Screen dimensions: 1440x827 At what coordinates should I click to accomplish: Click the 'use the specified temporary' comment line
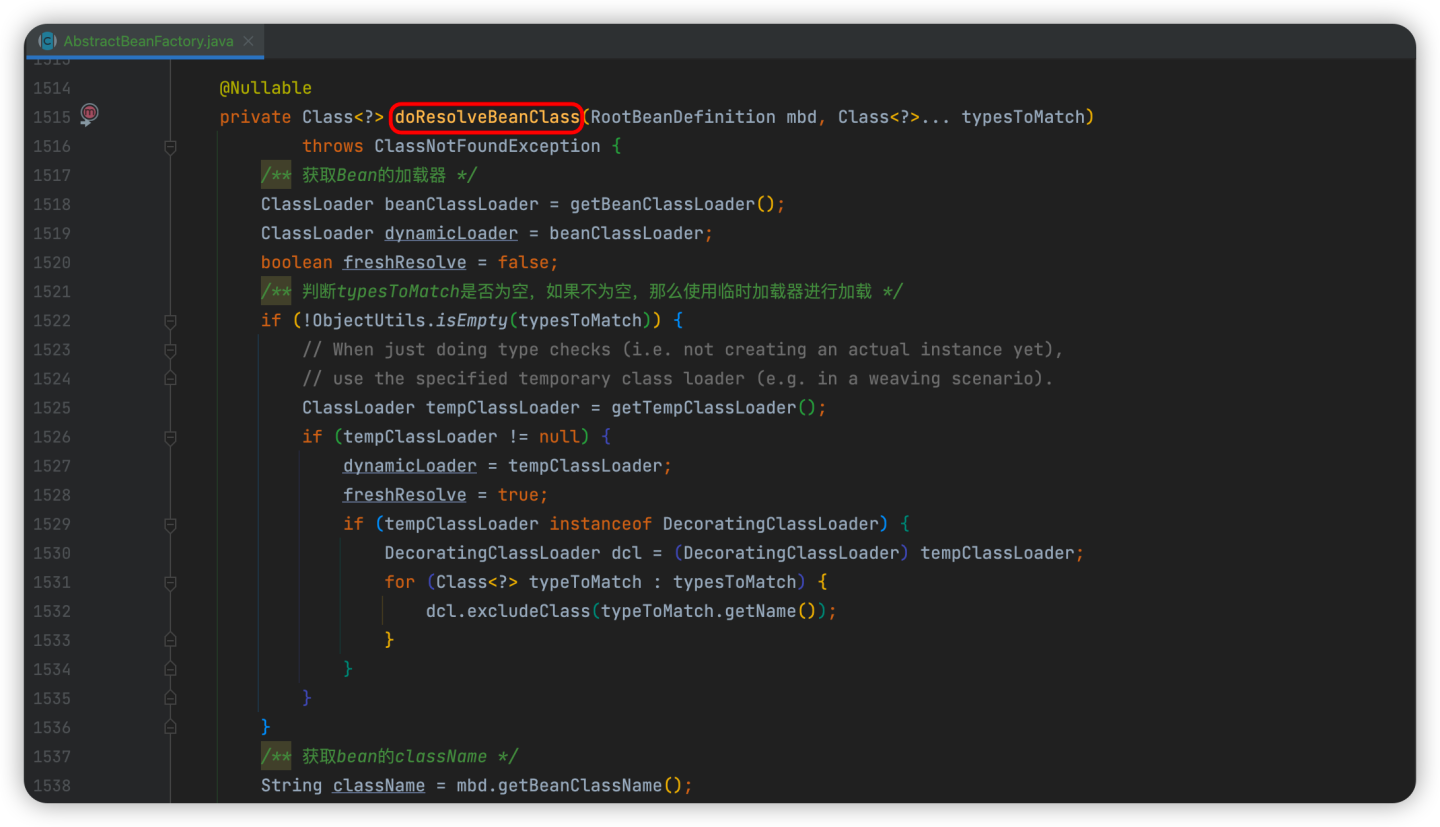[x=678, y=379]
